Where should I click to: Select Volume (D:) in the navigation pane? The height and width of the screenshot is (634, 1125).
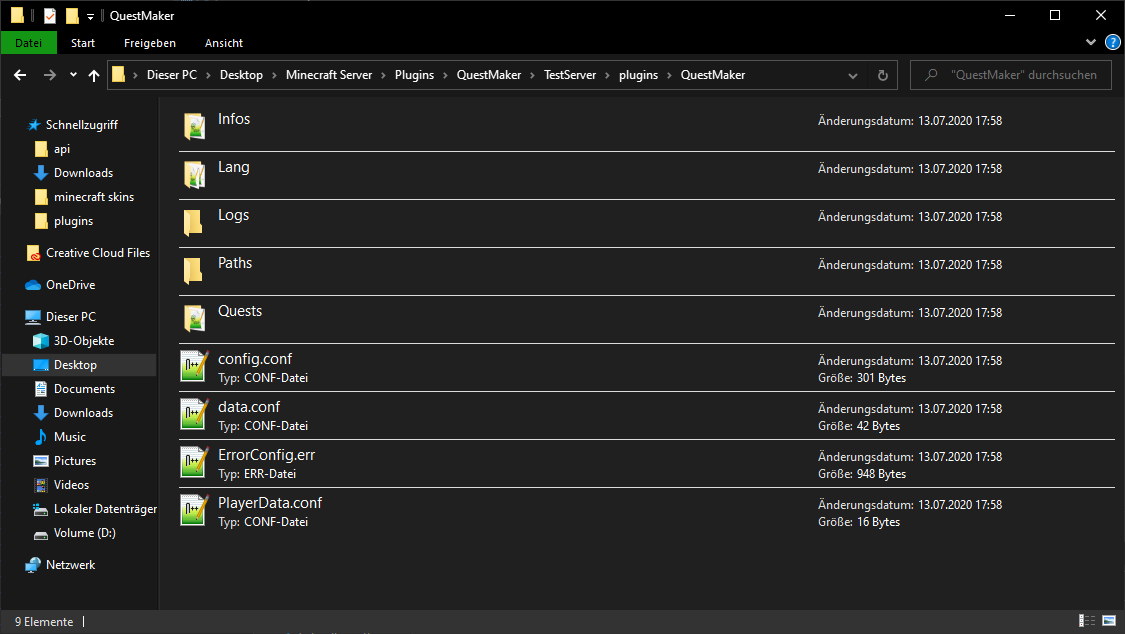pyautogui.click(x=84, y=533)
